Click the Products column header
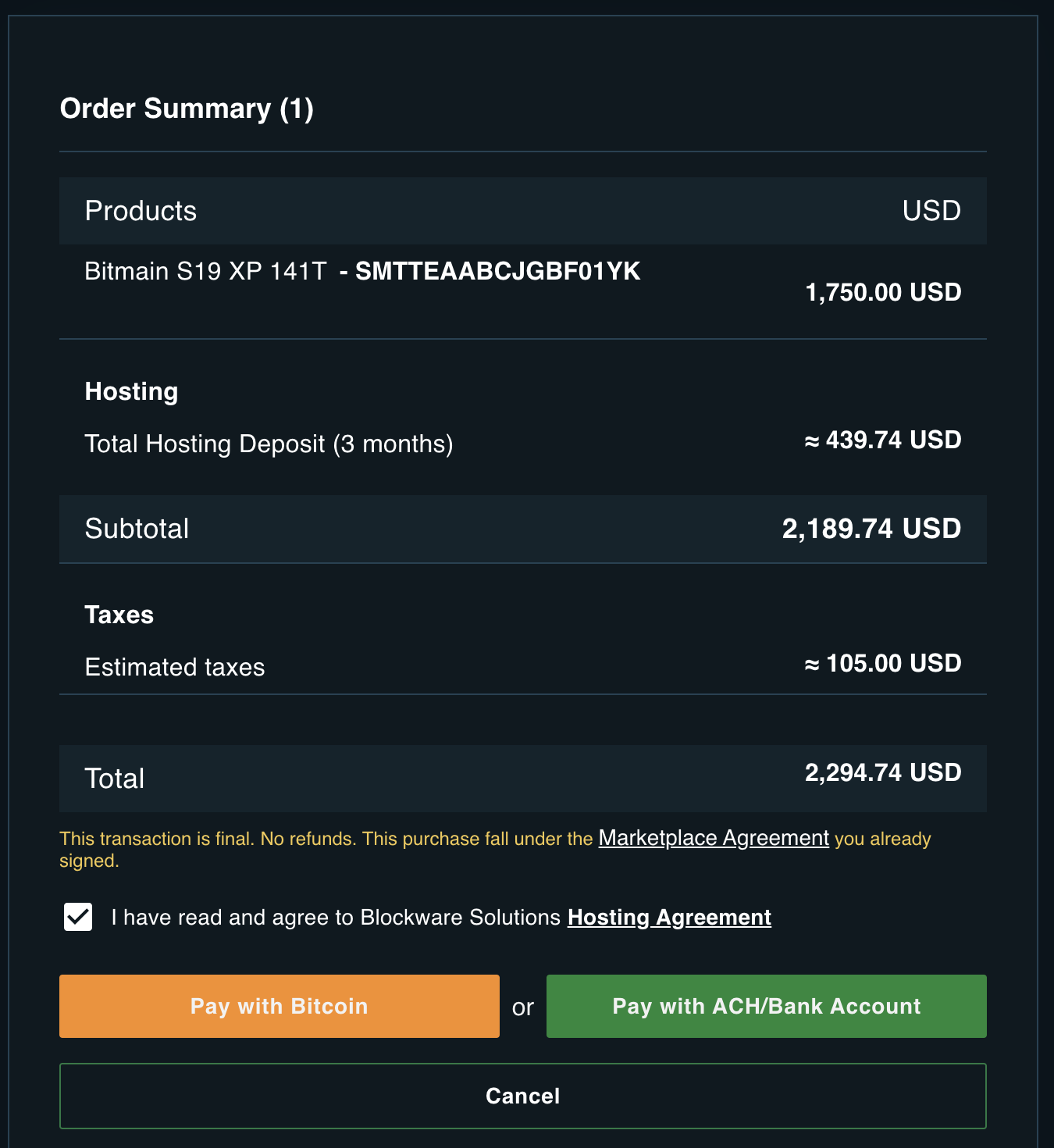This screenshot has height=1148, width=1054. pos(141,211)
